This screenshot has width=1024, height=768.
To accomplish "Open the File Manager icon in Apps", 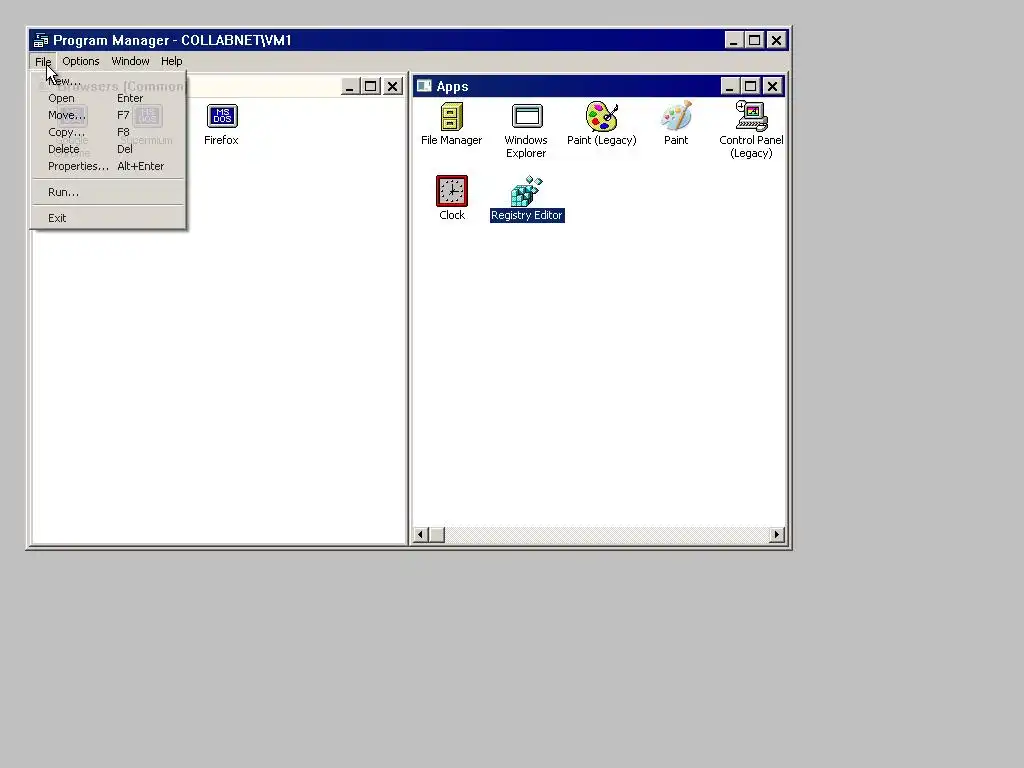I will click(451, 117).
